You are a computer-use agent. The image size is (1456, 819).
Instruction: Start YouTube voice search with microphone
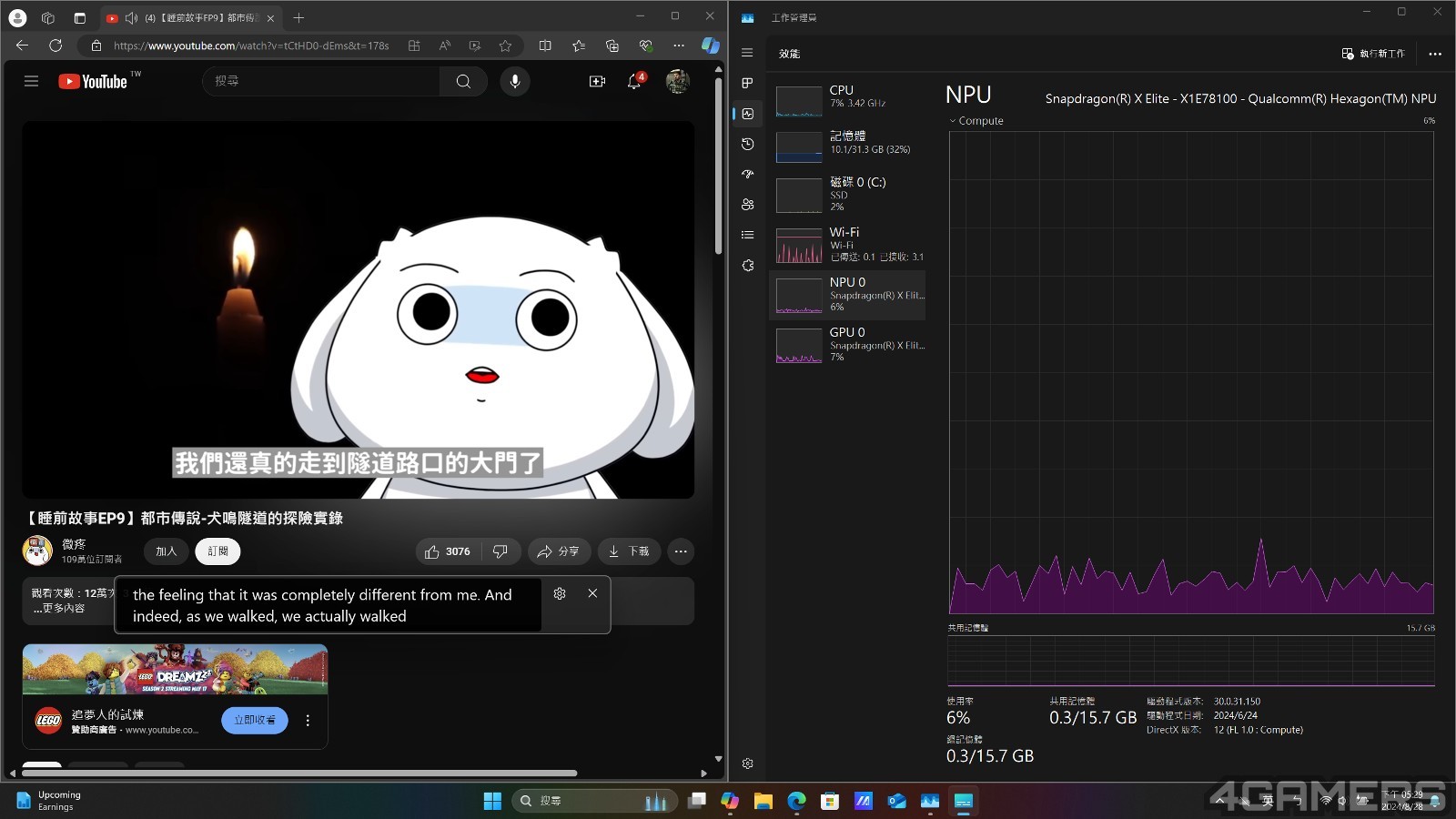pyautogui.click(x=515, y=81)
